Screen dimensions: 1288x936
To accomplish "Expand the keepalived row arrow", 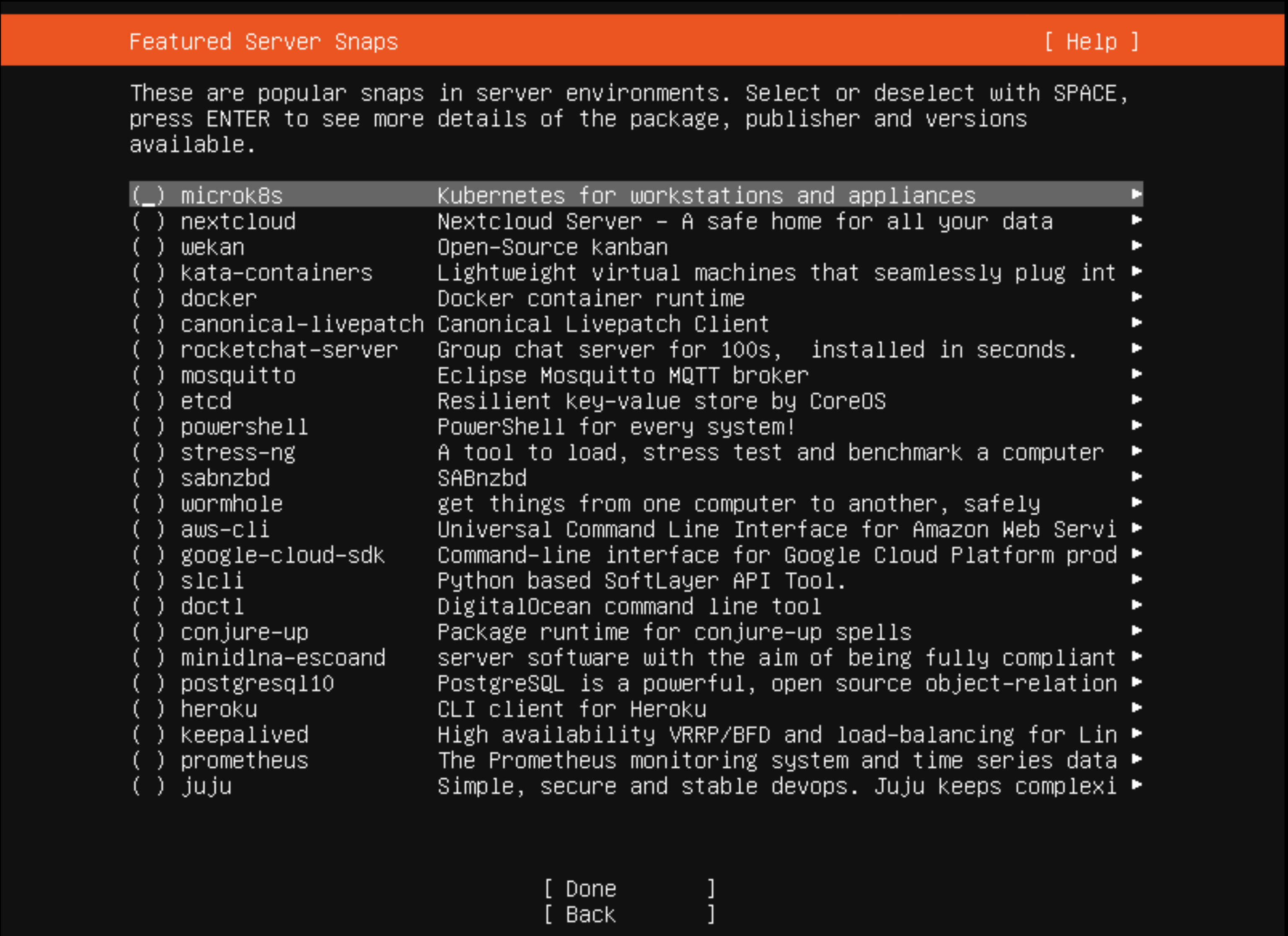I will pos(1136,733).
